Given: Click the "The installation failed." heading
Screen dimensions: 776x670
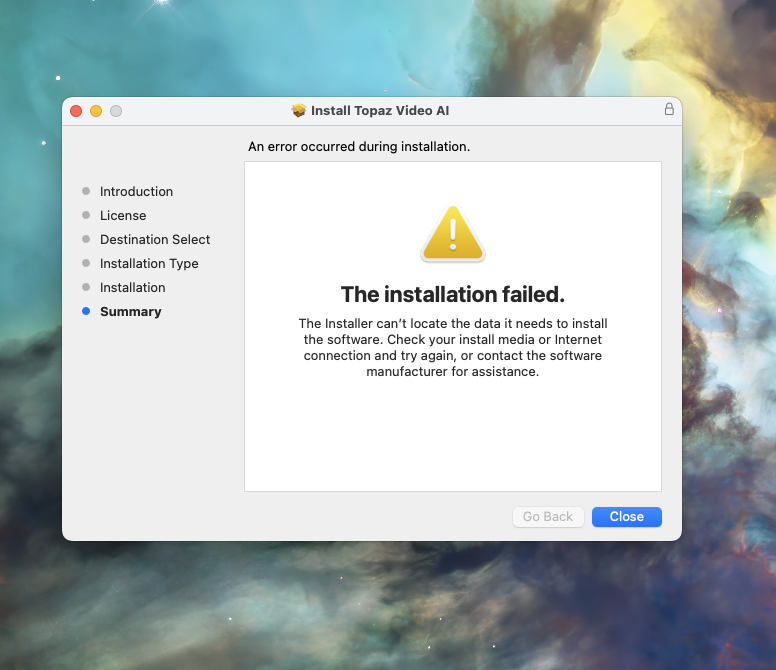Looking at the screenshot, I should pos(453,294).
